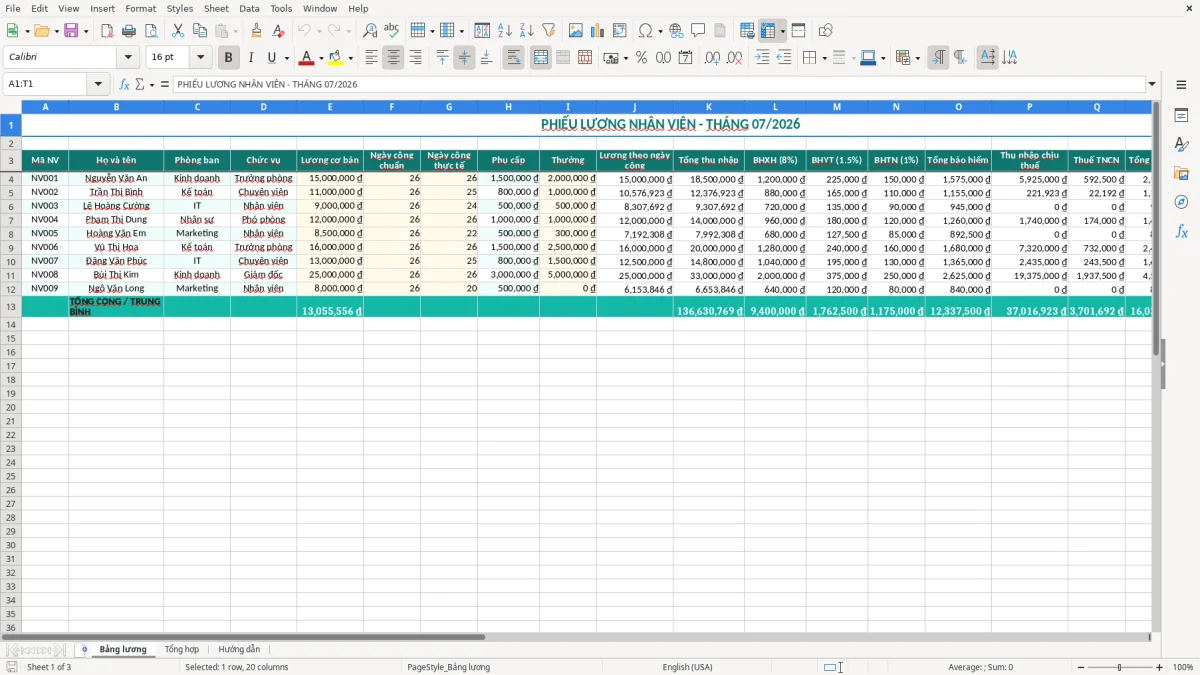Apply the yellow background color swatch
This screenshot has height=675, width=1200.
336,58
